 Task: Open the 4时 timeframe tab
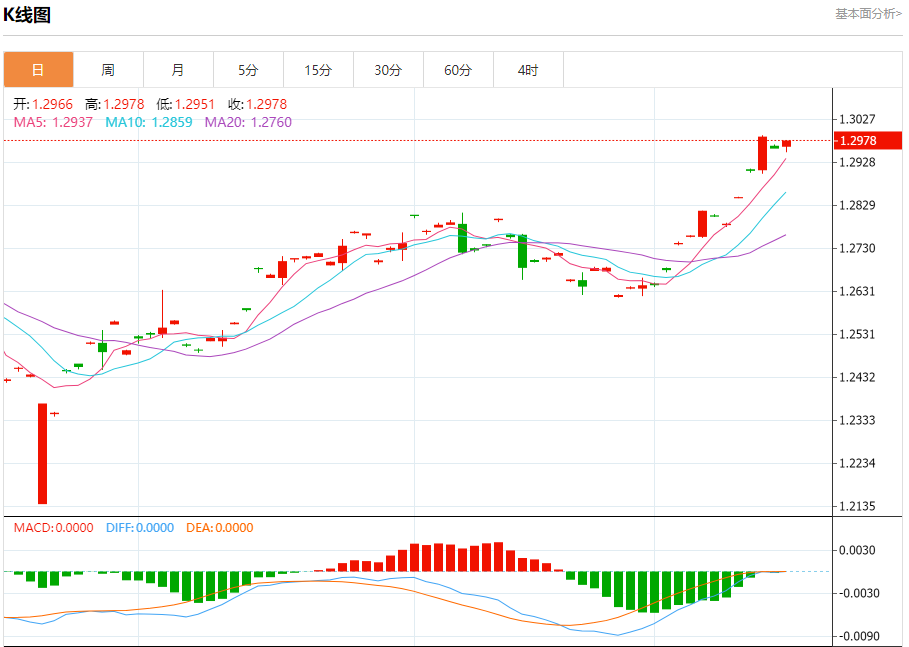(529, 70)
